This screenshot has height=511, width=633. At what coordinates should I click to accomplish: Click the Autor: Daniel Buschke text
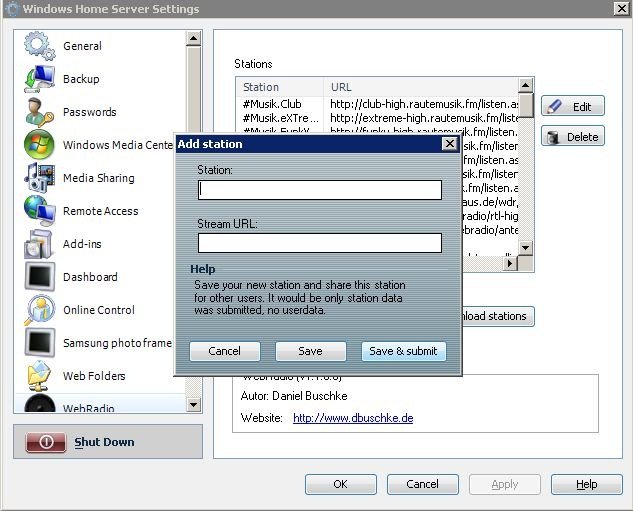coord(294,396)
